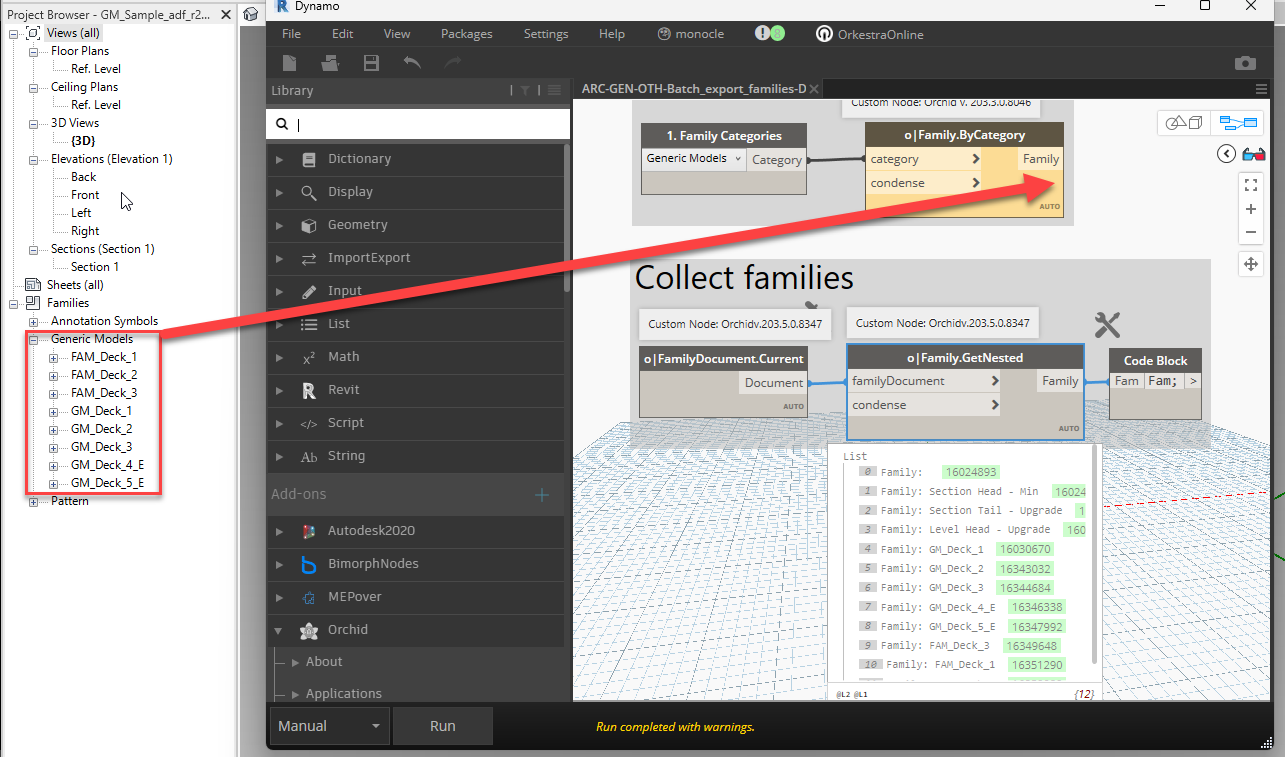Redo with the forward arrow icon
This screenshot has height=757, width=1285.
(453, 63)
